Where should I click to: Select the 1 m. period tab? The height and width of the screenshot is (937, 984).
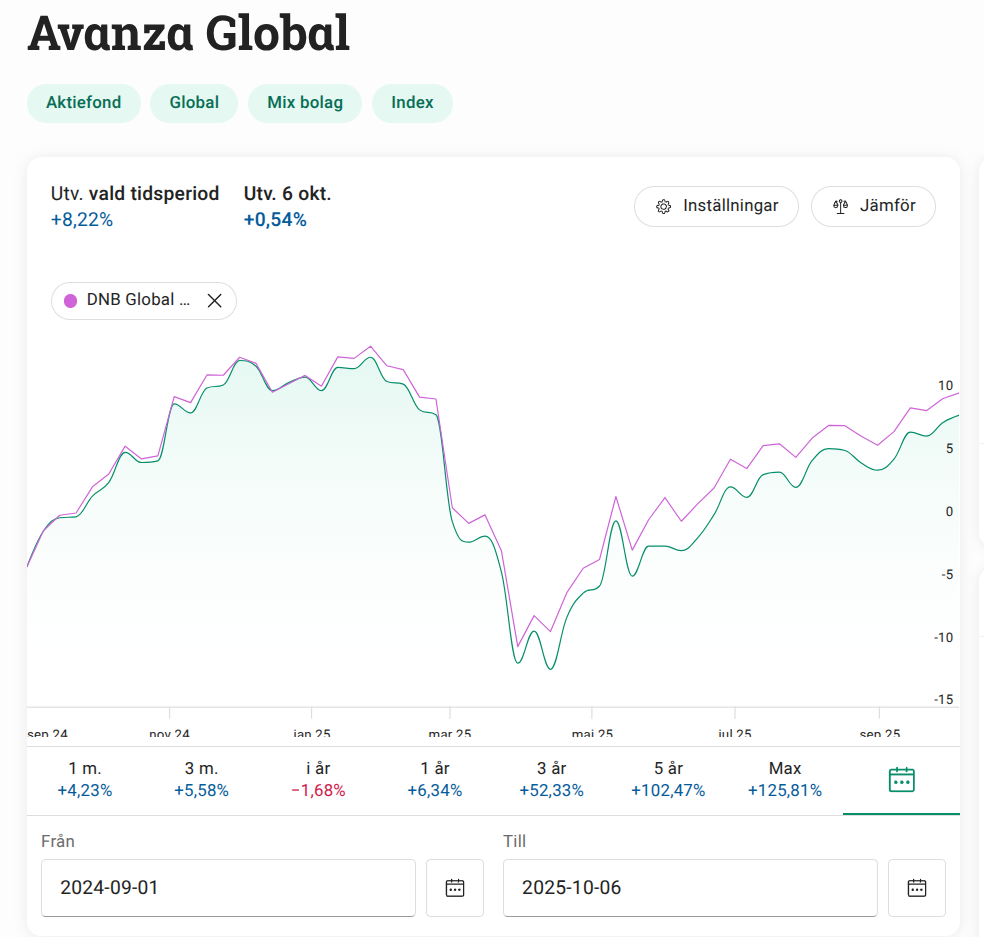[x=85, y=779]
